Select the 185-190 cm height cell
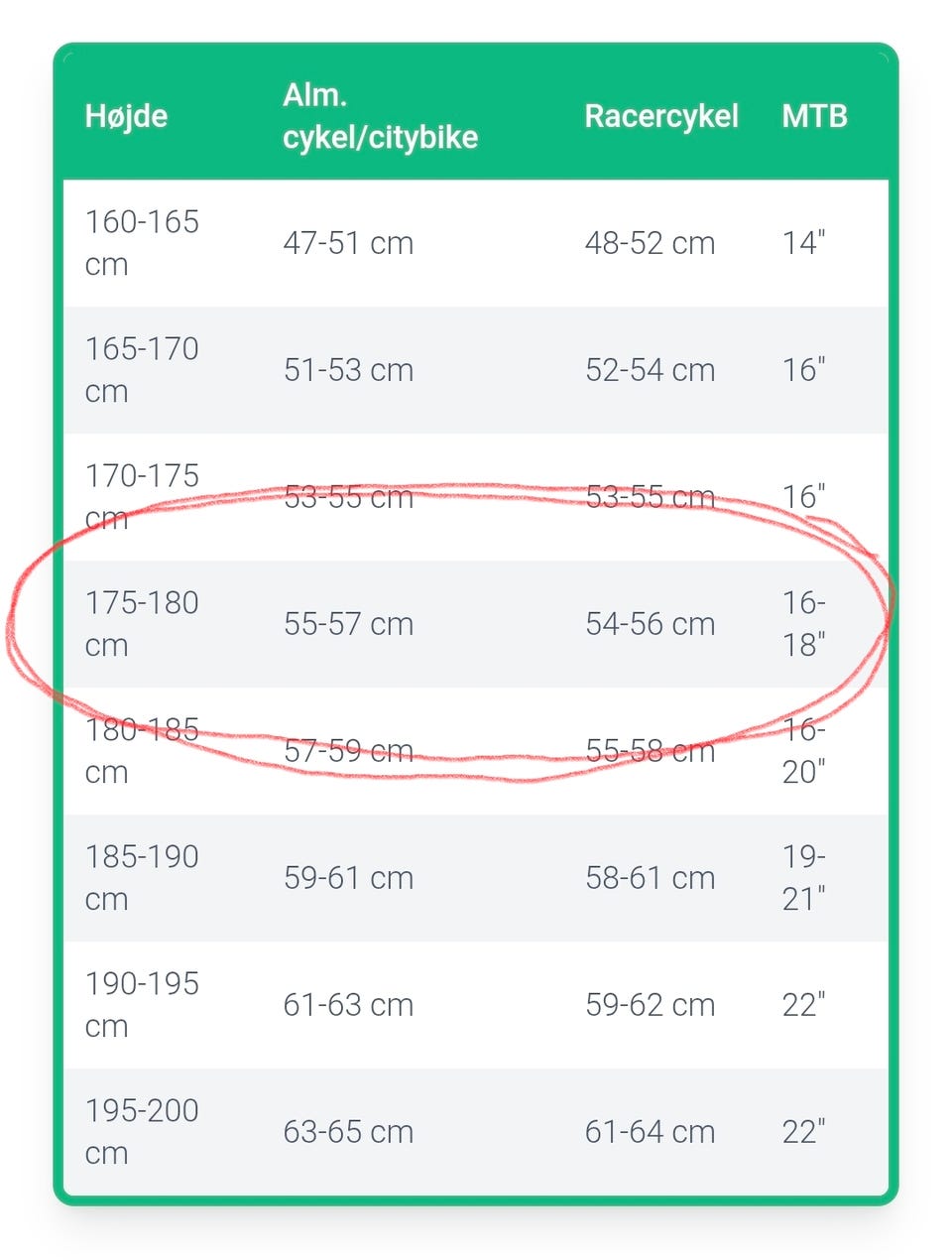 click(x=142, y=877)
